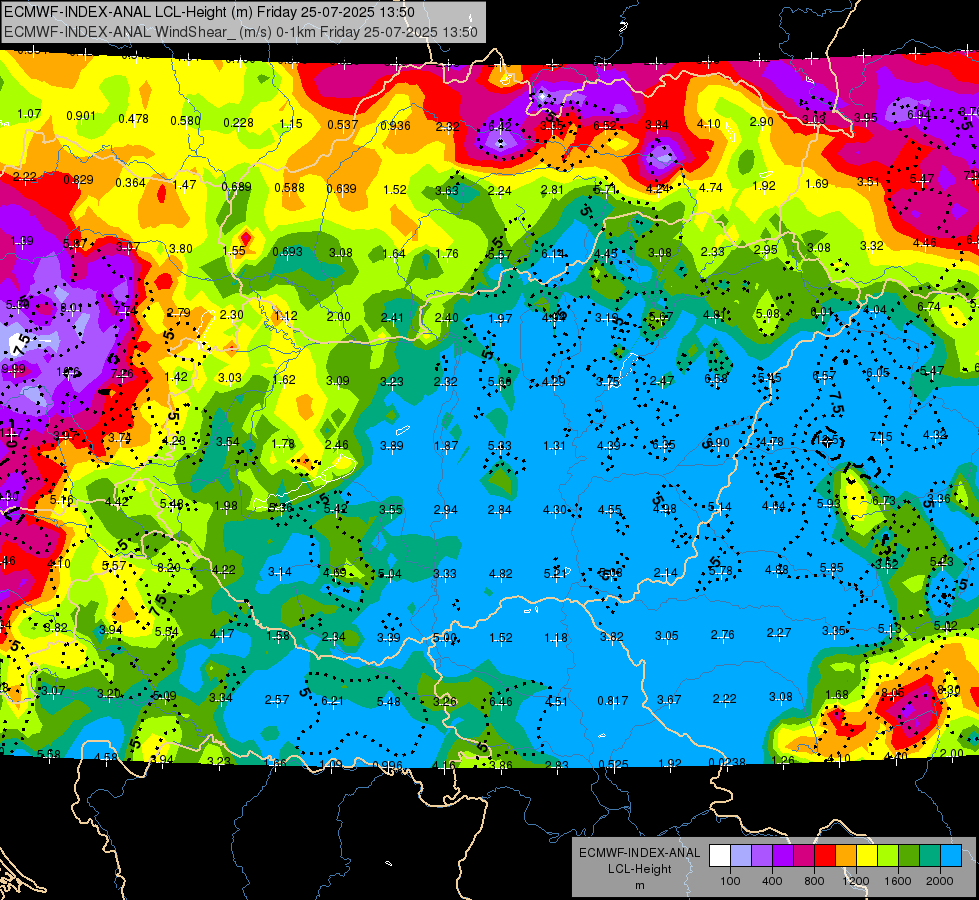Click wind shear value 0.537

coord(342,125)
